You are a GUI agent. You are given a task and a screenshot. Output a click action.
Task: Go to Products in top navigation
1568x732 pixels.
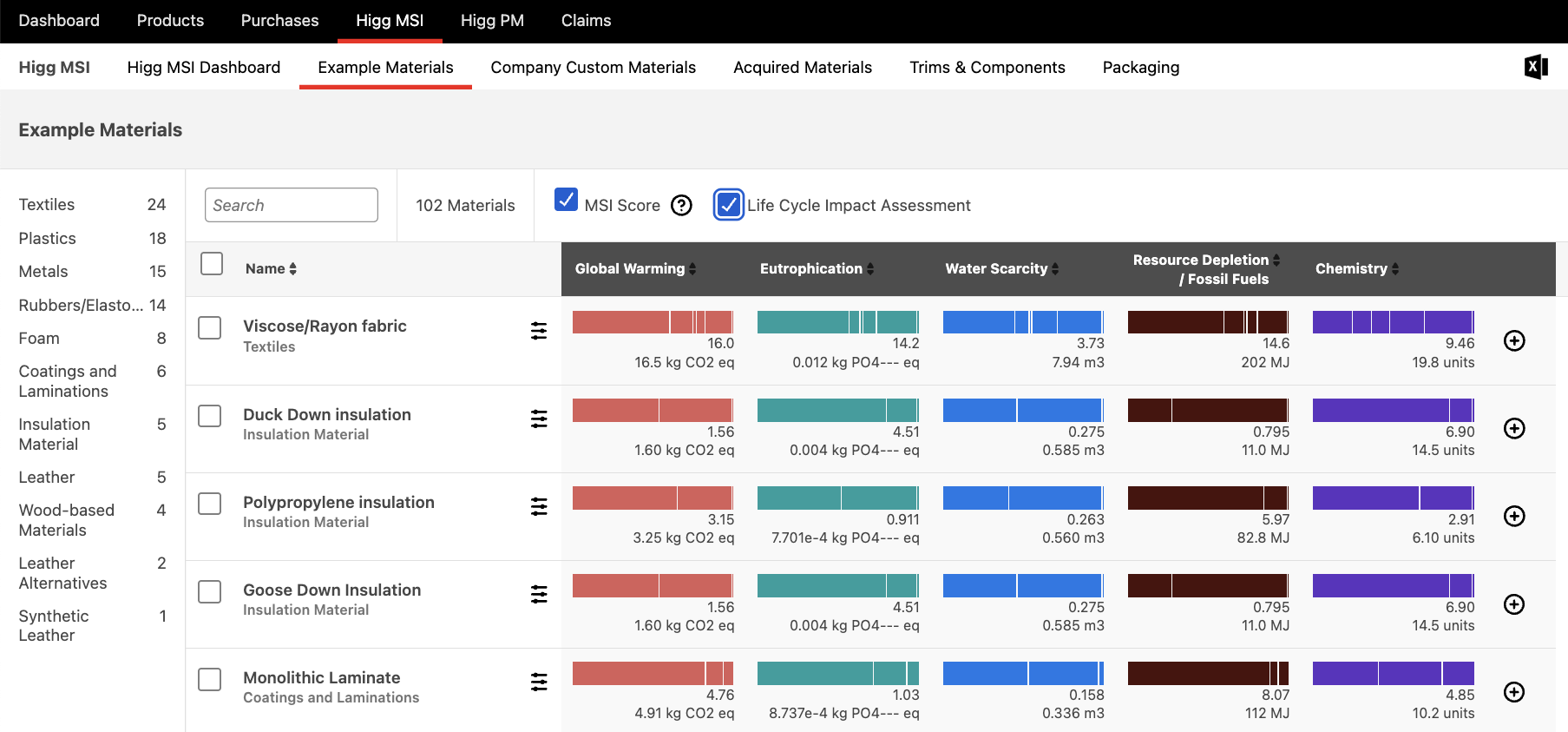click(x=170, y=21)
